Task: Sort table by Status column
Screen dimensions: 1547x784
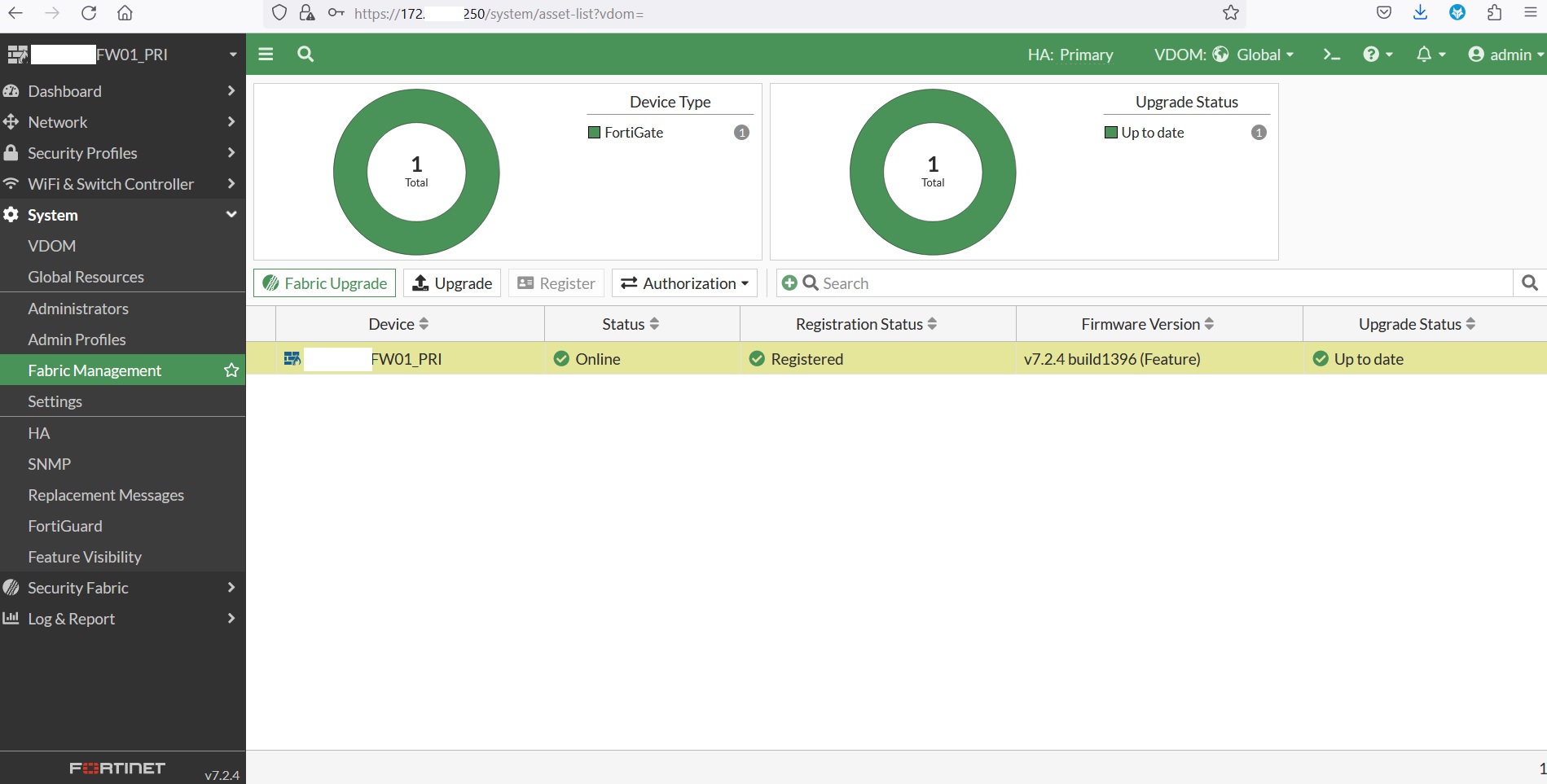Action: click(642, 324)
